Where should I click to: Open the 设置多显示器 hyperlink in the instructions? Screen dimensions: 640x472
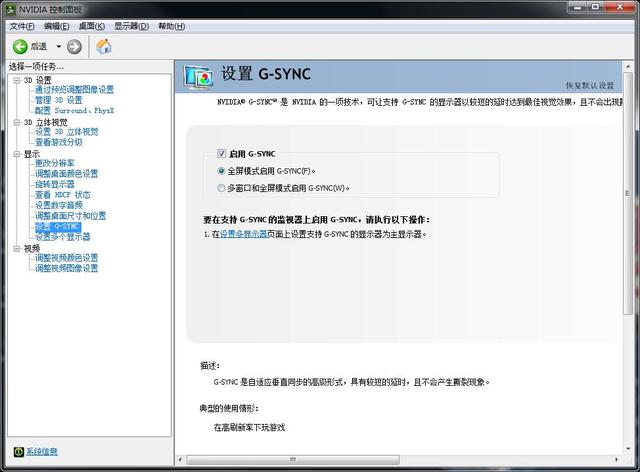pos(243,234)
